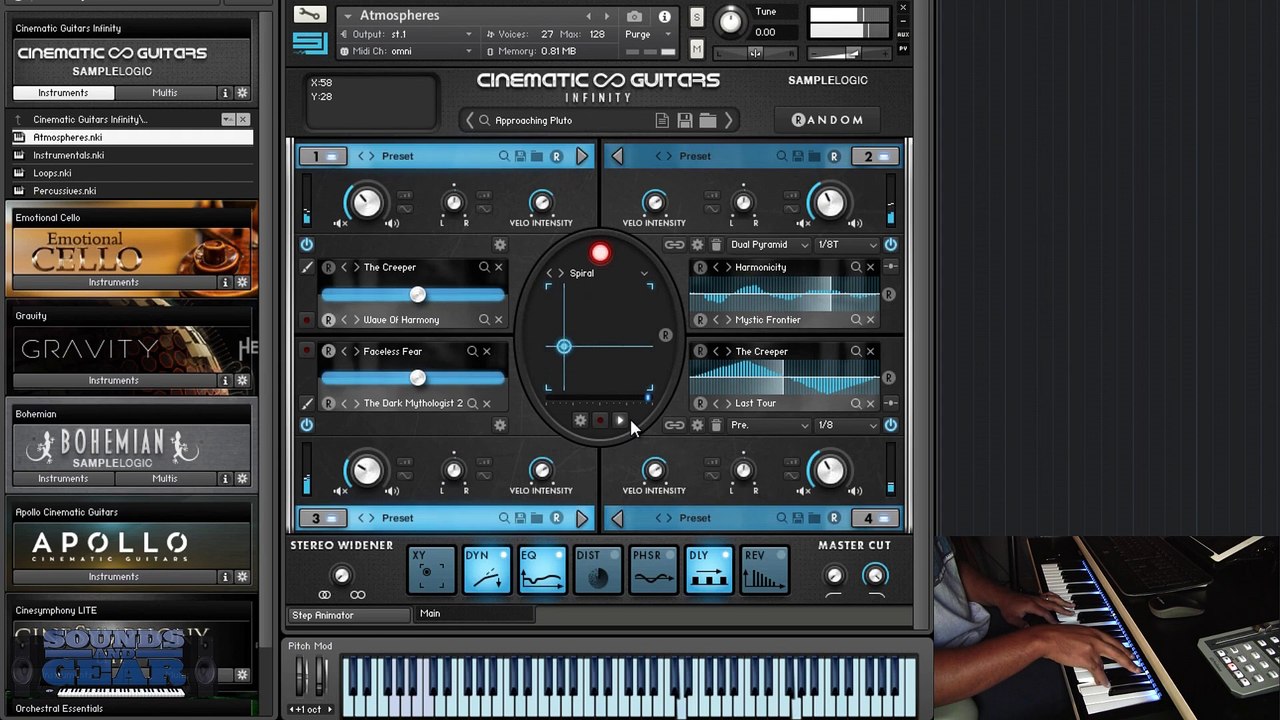
Task: Open the Dual Pyramid dropdown
Action: coord(769,245)
